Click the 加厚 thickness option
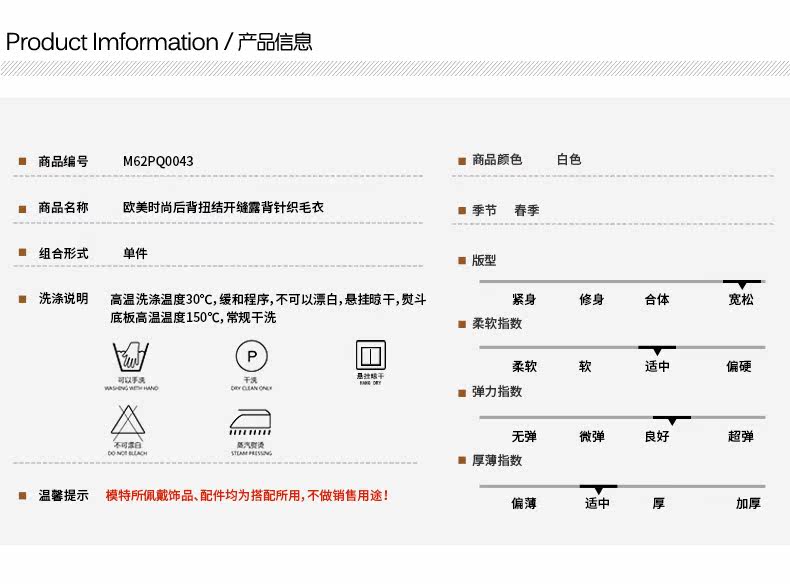The width and height of the screenshot is (790, 584). tap(748, 503)
